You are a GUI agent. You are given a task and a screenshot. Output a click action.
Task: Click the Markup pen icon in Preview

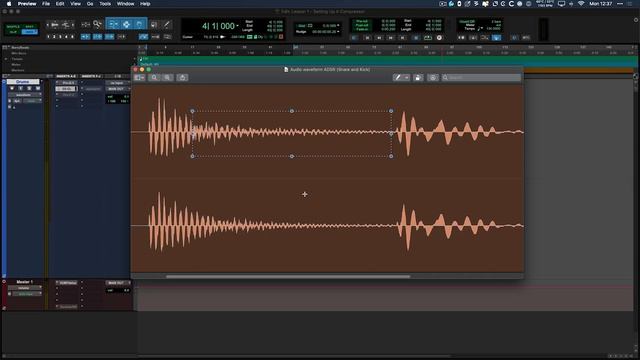[398, 78]
